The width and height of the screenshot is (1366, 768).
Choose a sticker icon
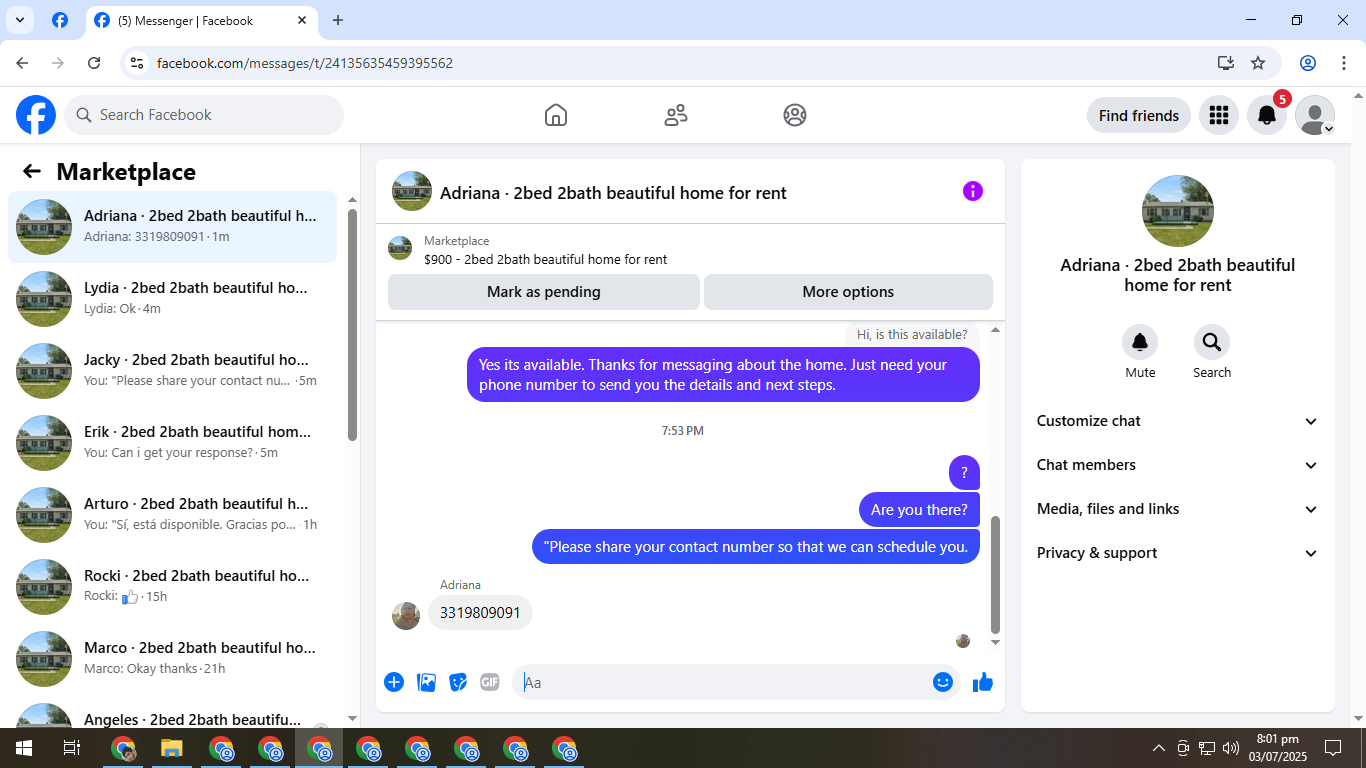pyautogui.click(x=458, y=682)
